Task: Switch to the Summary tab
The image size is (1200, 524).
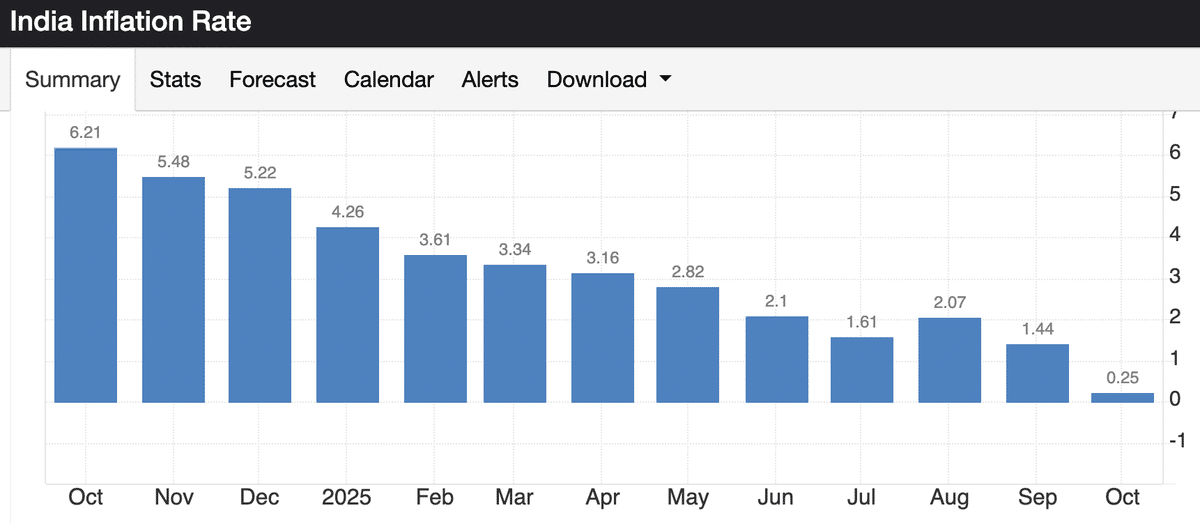Action: click(x=72, y=80)
